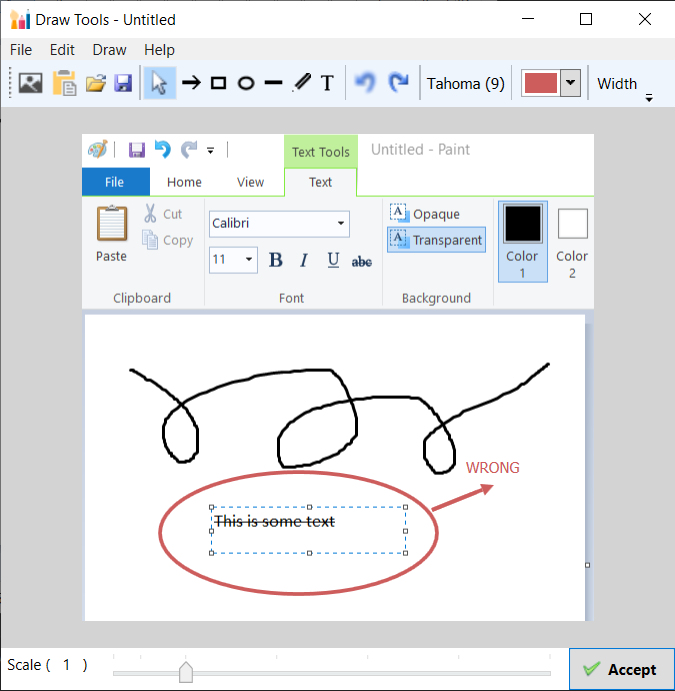This screenshot has width=675, height=691.
Task: Click the Scale slider handle
Action: coord(185,671)
